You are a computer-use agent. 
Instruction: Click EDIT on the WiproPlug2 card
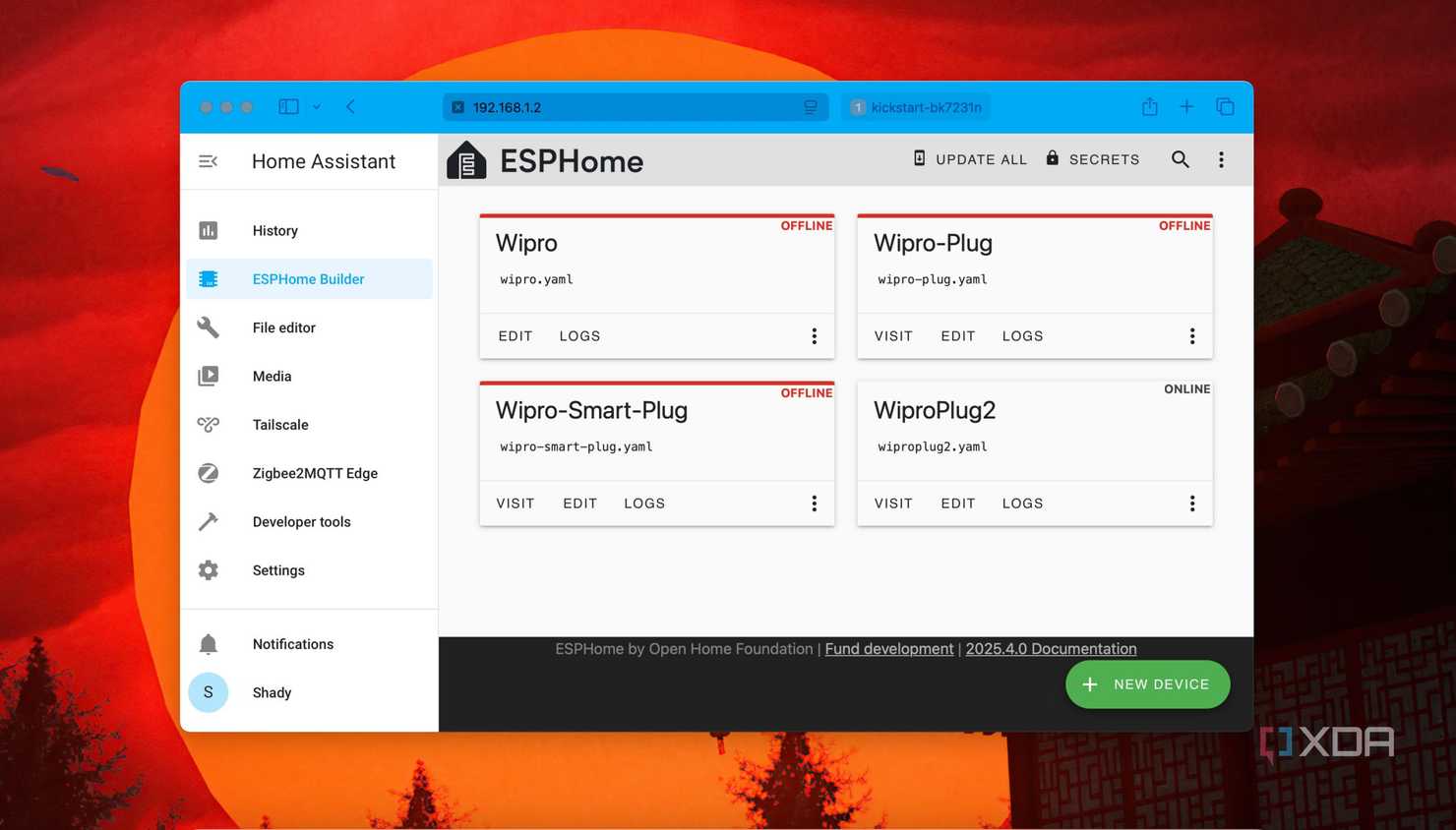(958, 504)
